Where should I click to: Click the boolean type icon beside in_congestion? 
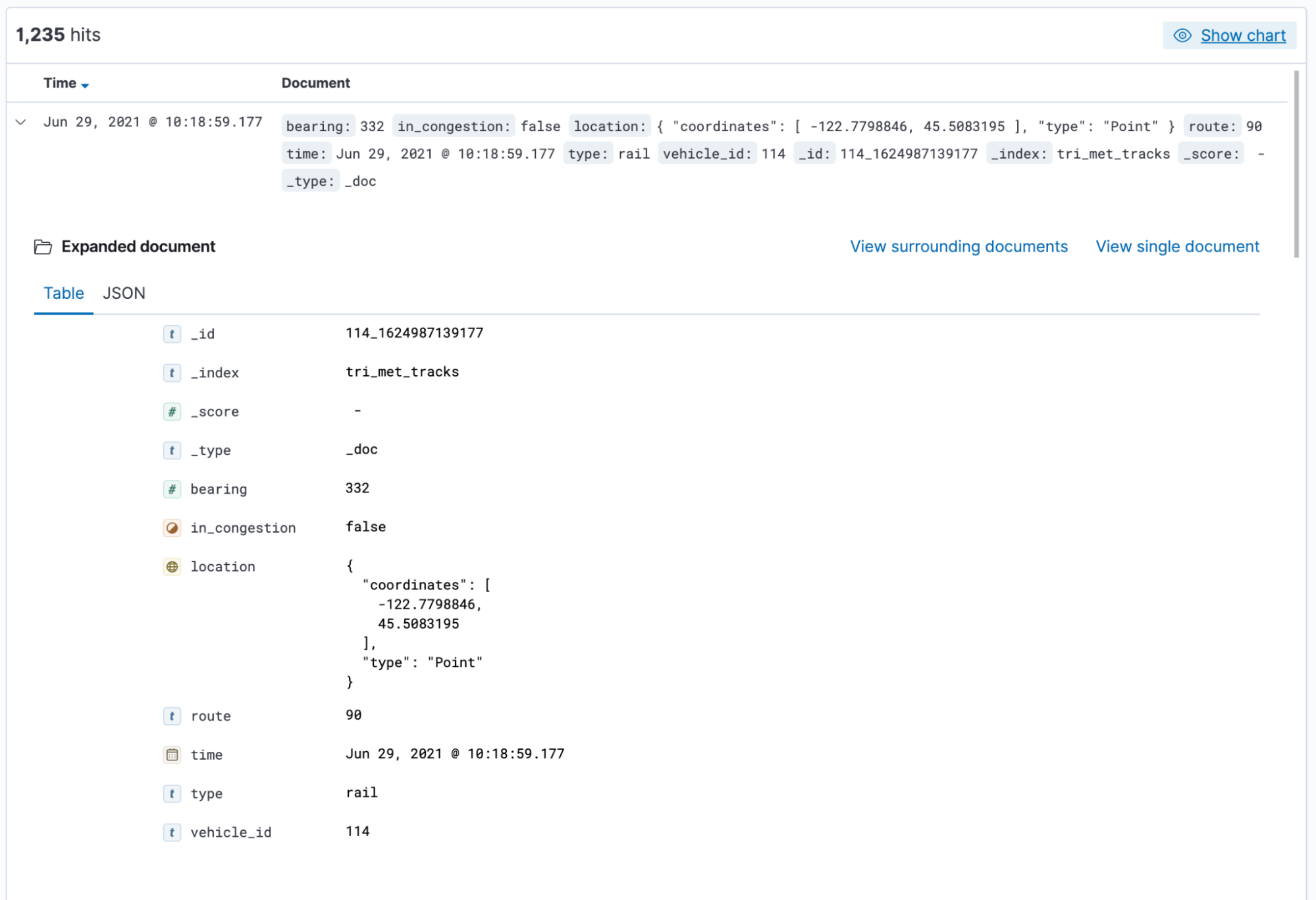172,528
